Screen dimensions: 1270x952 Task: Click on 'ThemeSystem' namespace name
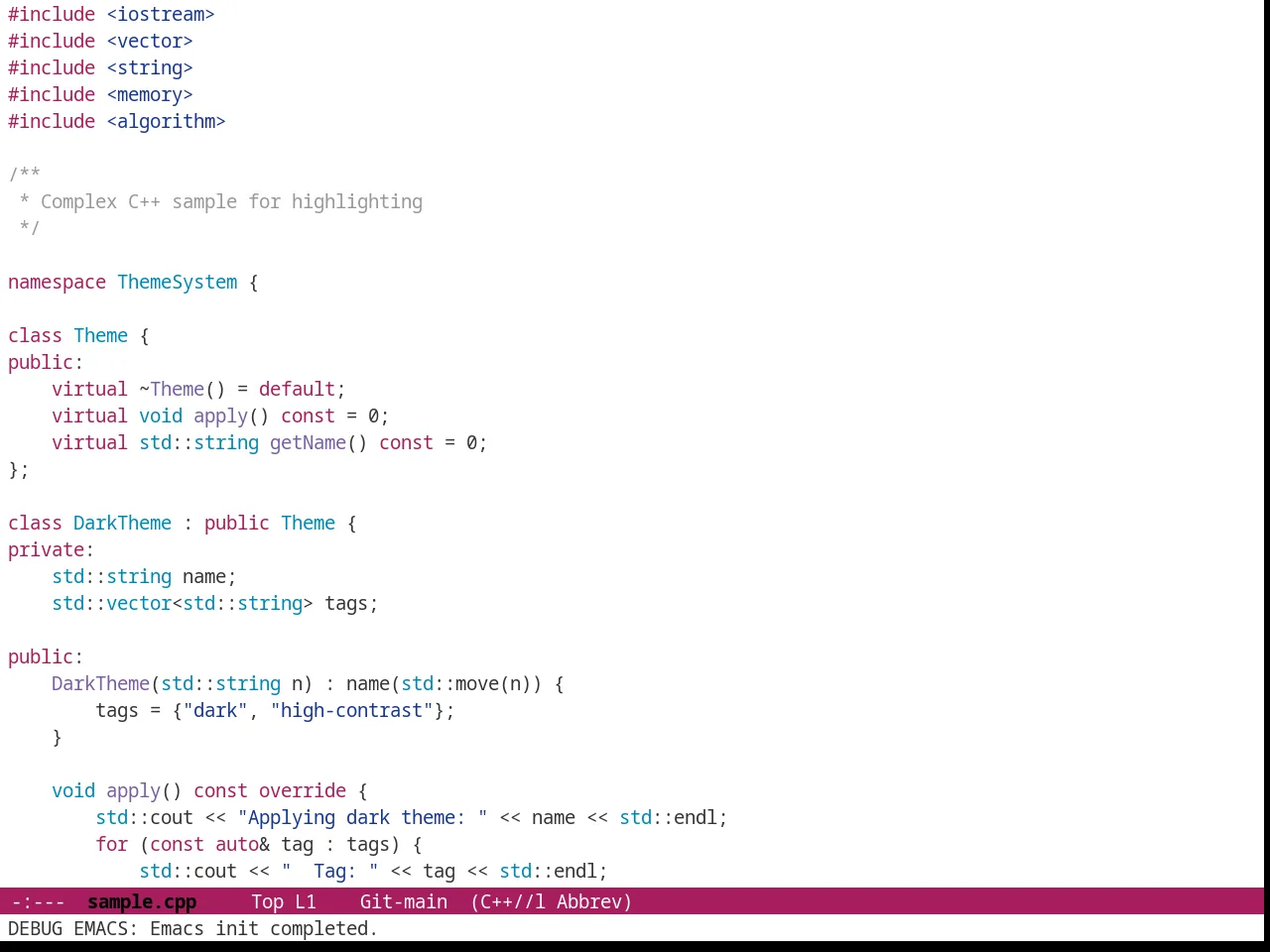click(x=178, y=282)
